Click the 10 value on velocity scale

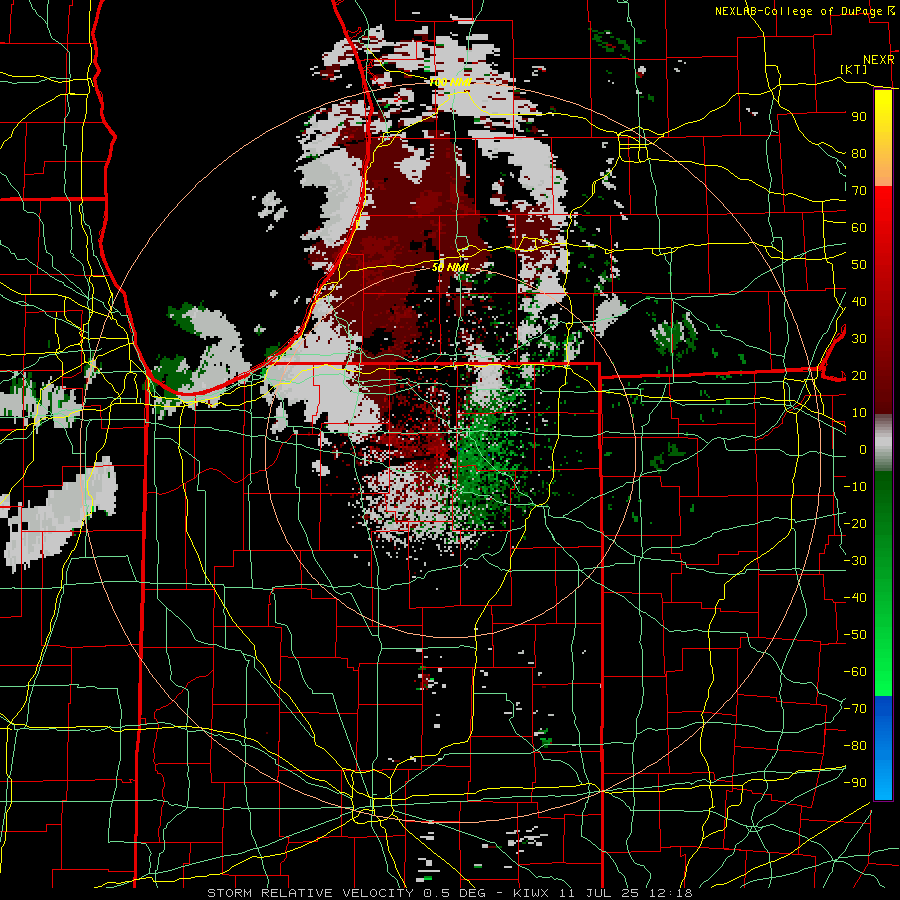point(859,413)
